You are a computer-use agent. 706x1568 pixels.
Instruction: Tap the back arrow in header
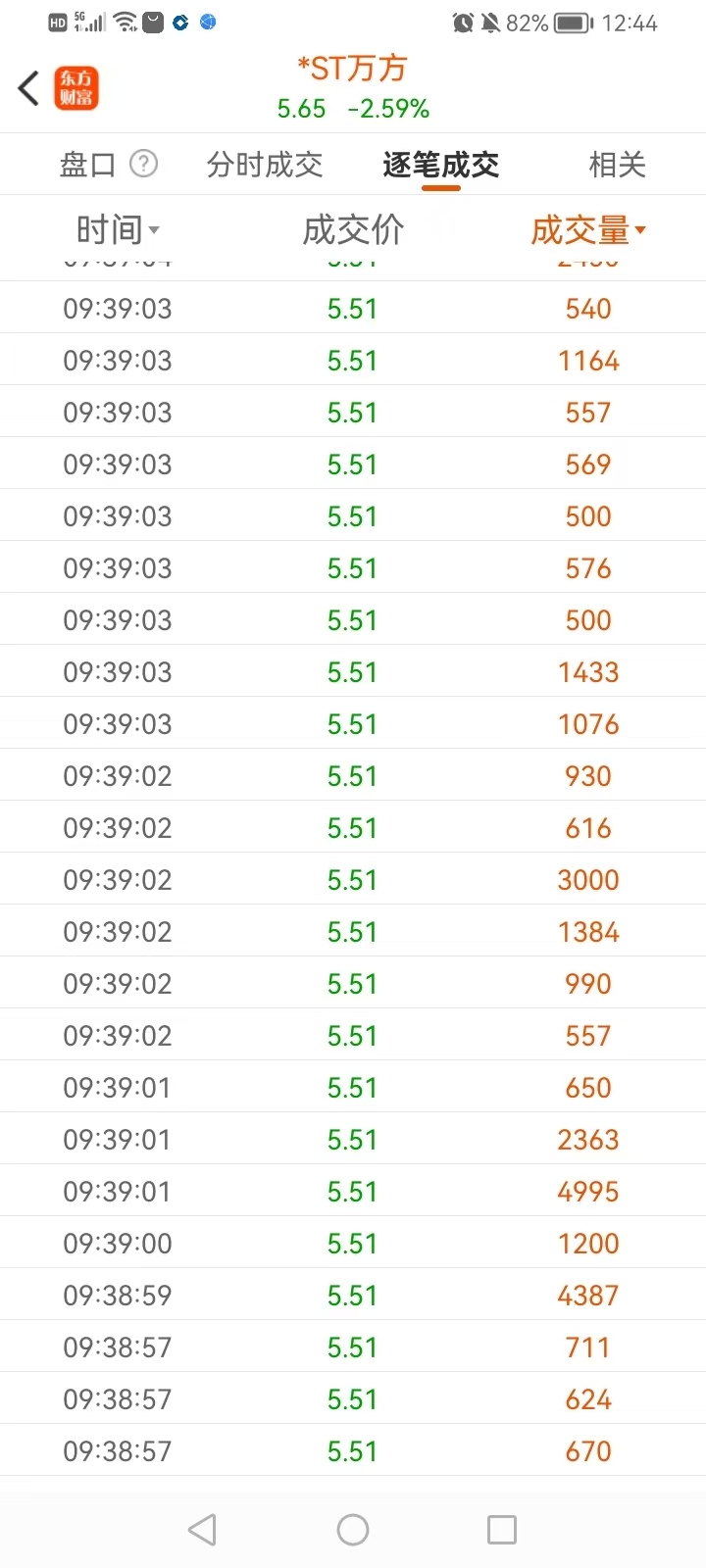(x=28, y=88)
